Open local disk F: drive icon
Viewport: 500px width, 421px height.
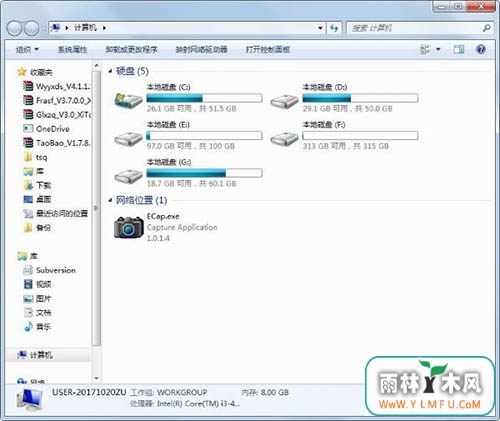pos(284,138)
